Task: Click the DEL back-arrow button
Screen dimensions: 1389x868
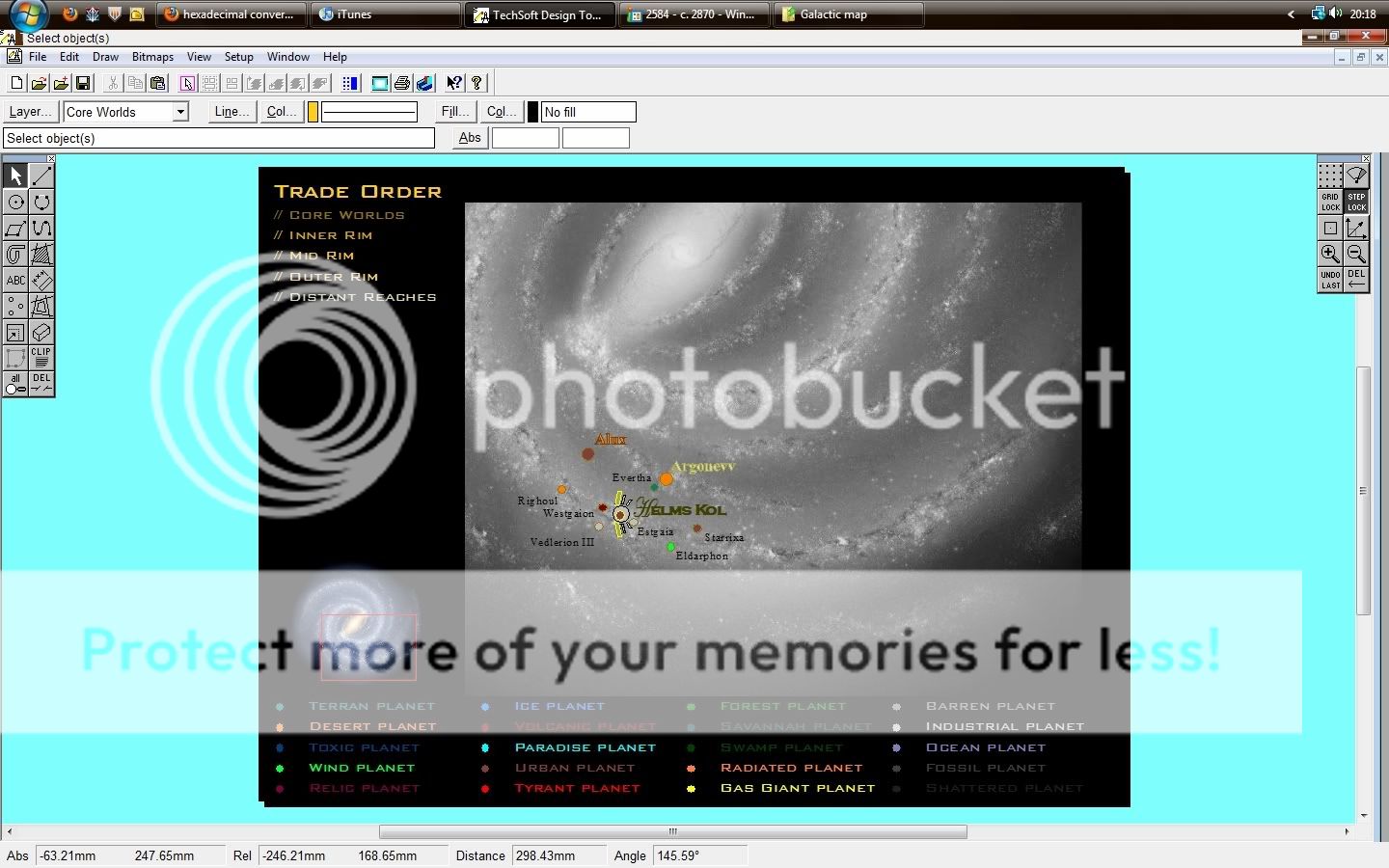Action: (x=1356, y=280)
